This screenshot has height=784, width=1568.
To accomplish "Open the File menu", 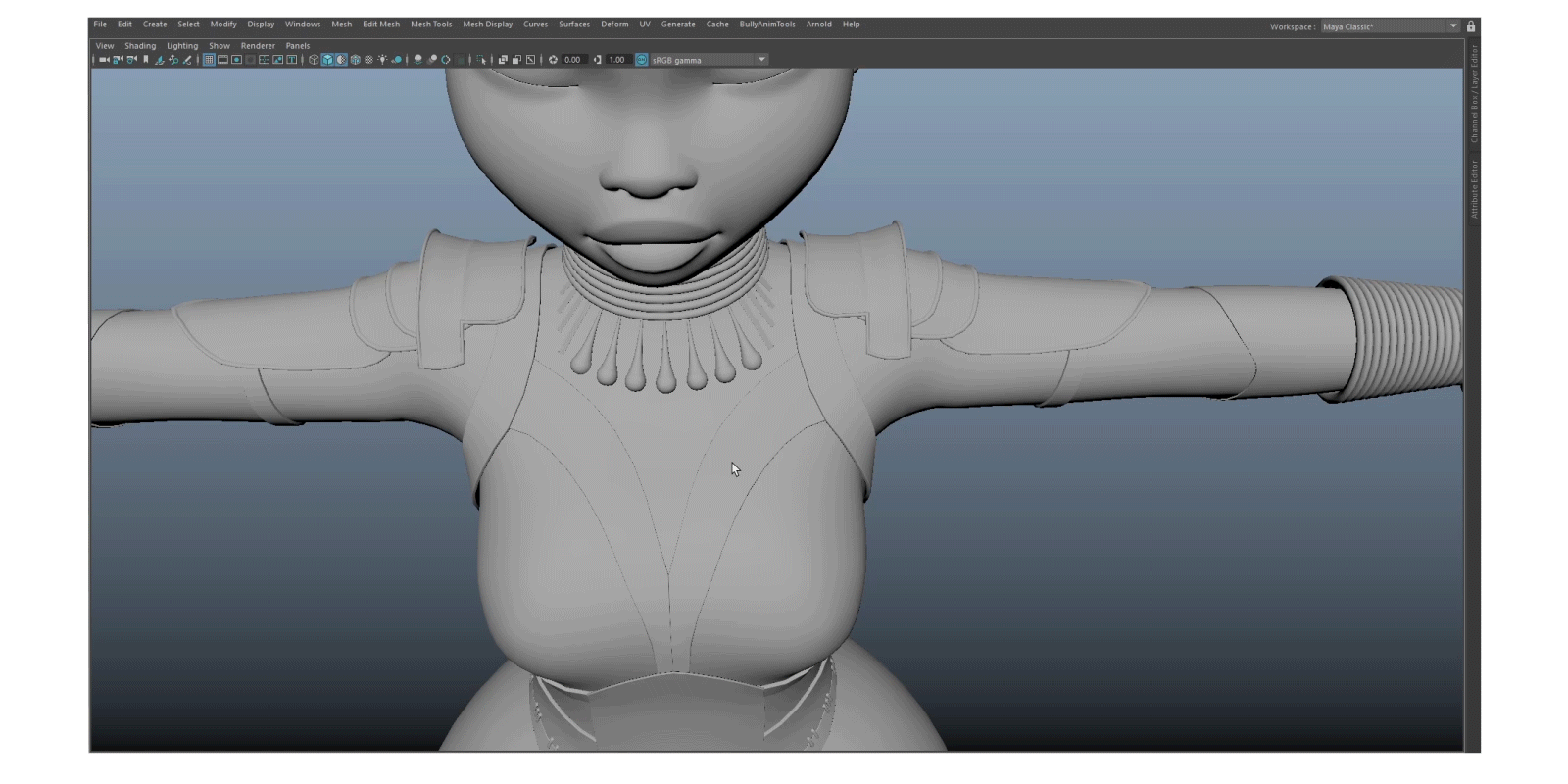I will 100,24.
